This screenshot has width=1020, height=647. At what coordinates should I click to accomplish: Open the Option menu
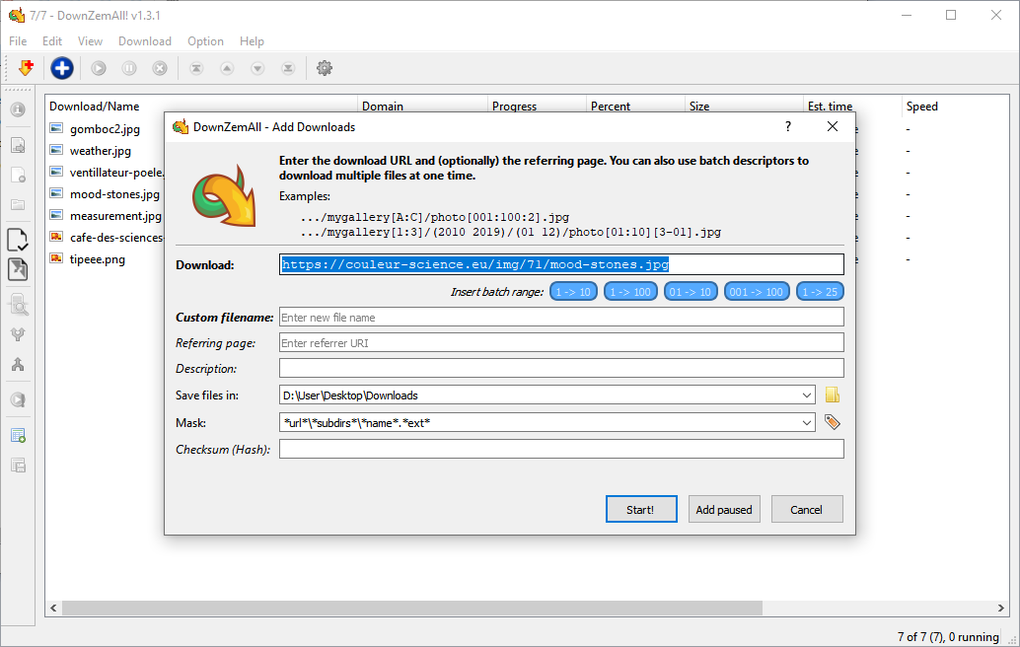206,41
